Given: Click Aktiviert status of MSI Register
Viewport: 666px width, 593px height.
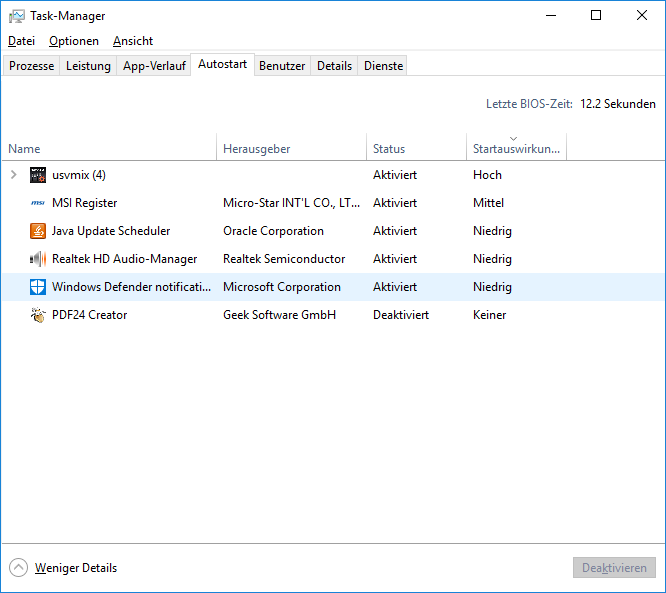Looking at the screenshot, I should click(395, 203).
